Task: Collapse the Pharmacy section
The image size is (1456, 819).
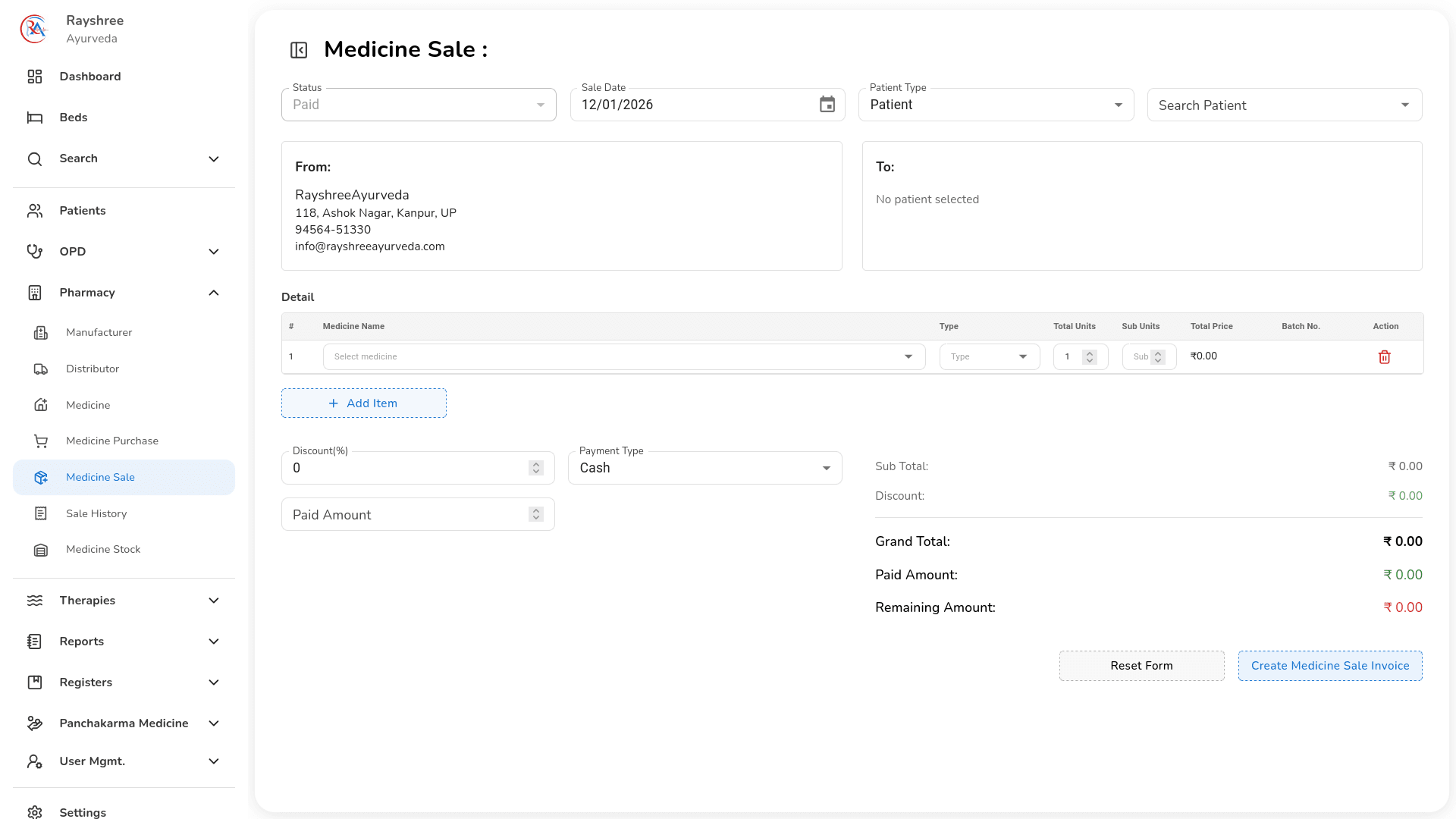Action: (213, 293)
